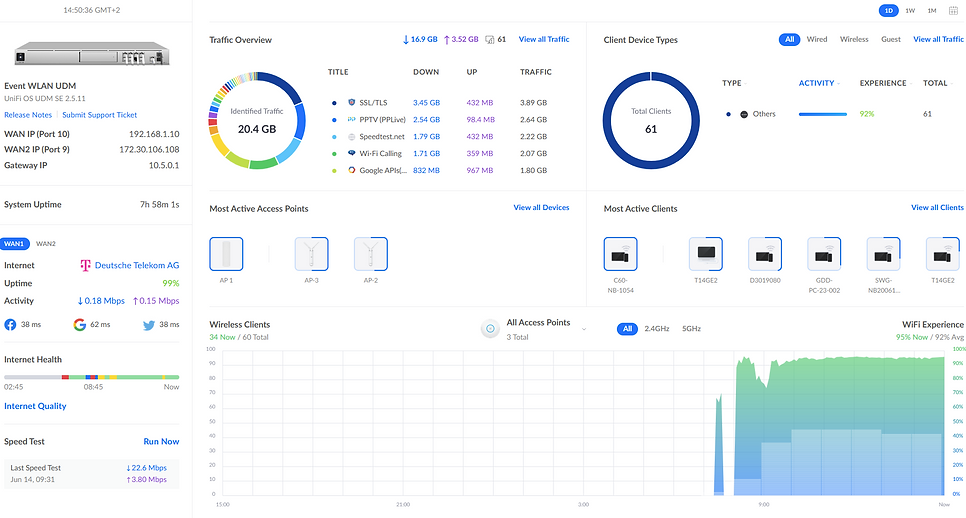966x518 pixels.
Task: Click the WAN IP 192.168.1.10 value
Action: (154, 134)
